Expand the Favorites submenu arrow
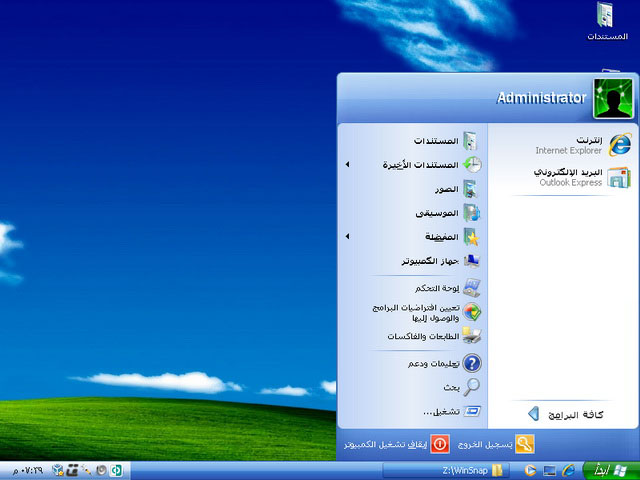Screen dimensions: 640x480 (347, 237)
